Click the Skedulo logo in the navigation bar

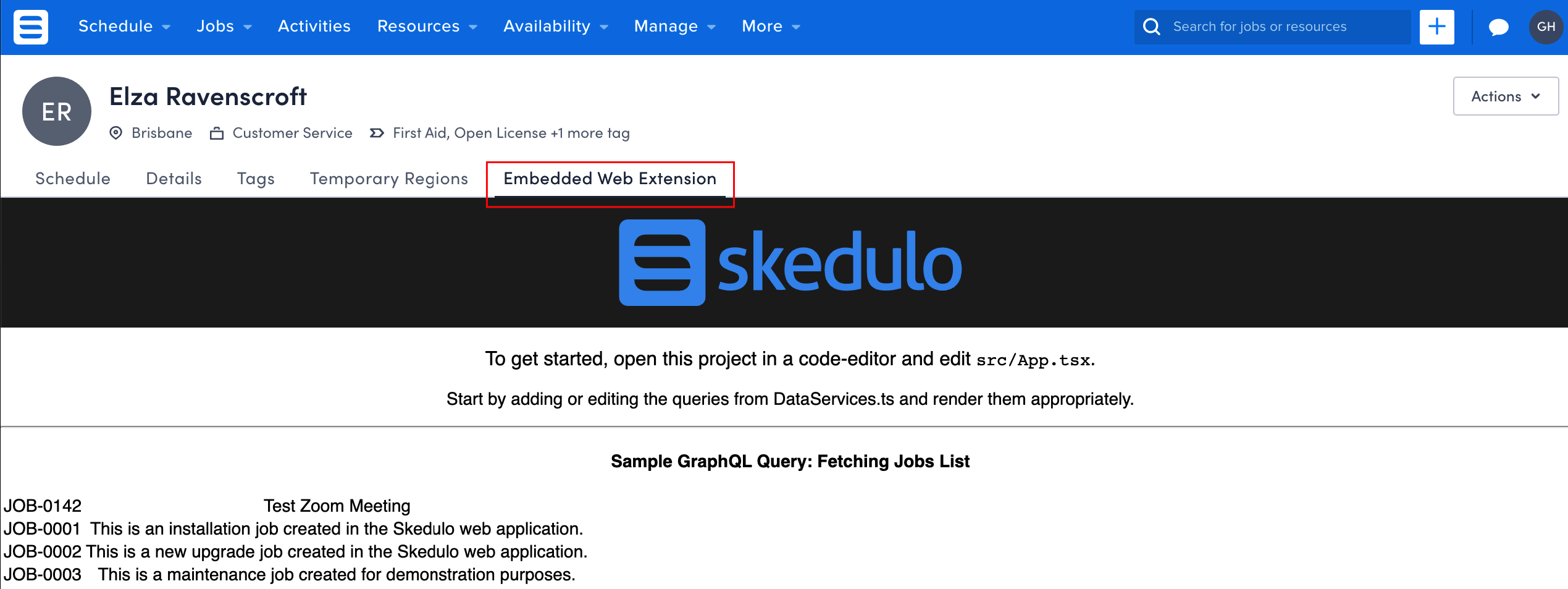(x=30, y=27)
